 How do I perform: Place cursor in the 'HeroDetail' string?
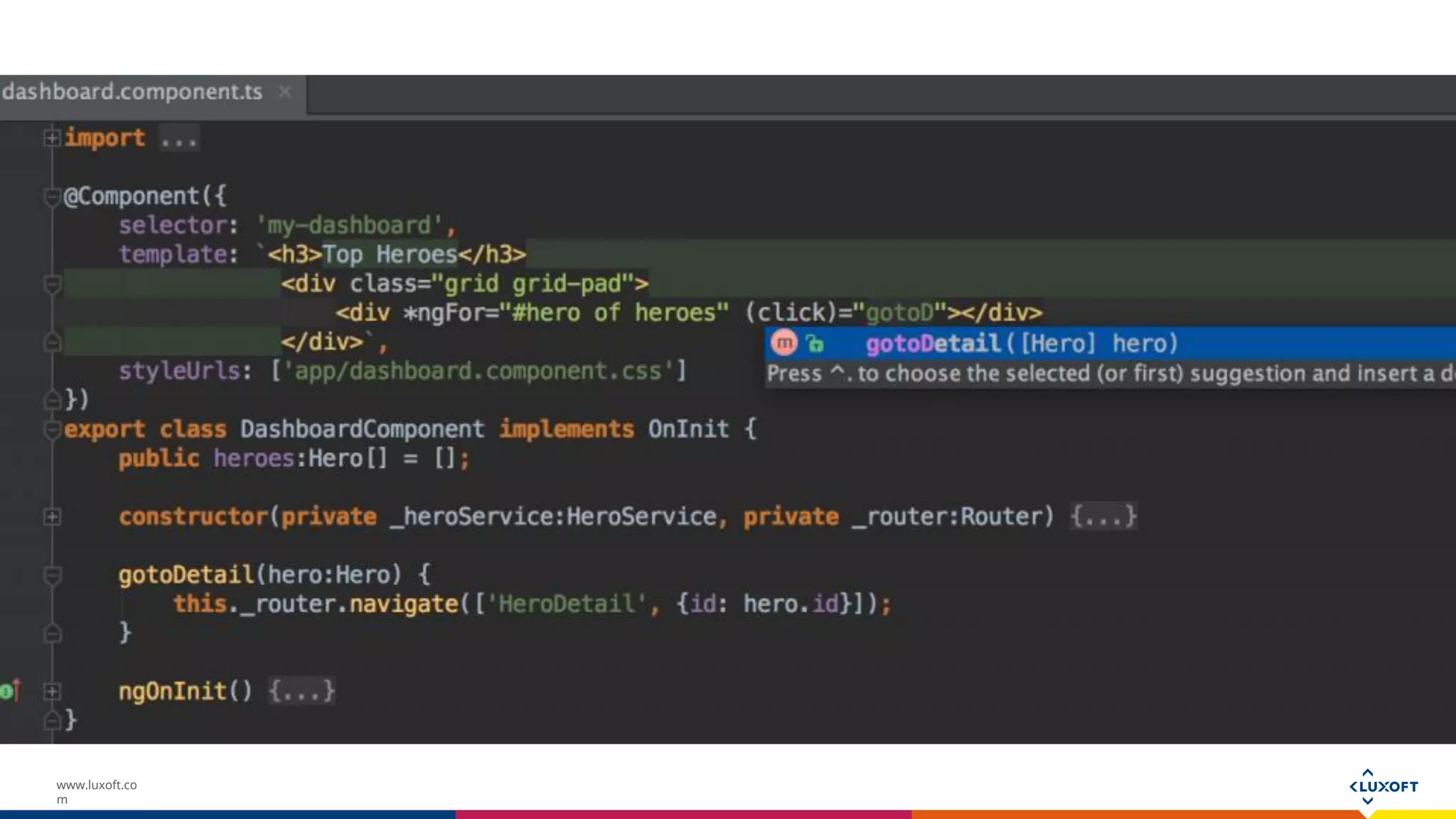[566, 604]
